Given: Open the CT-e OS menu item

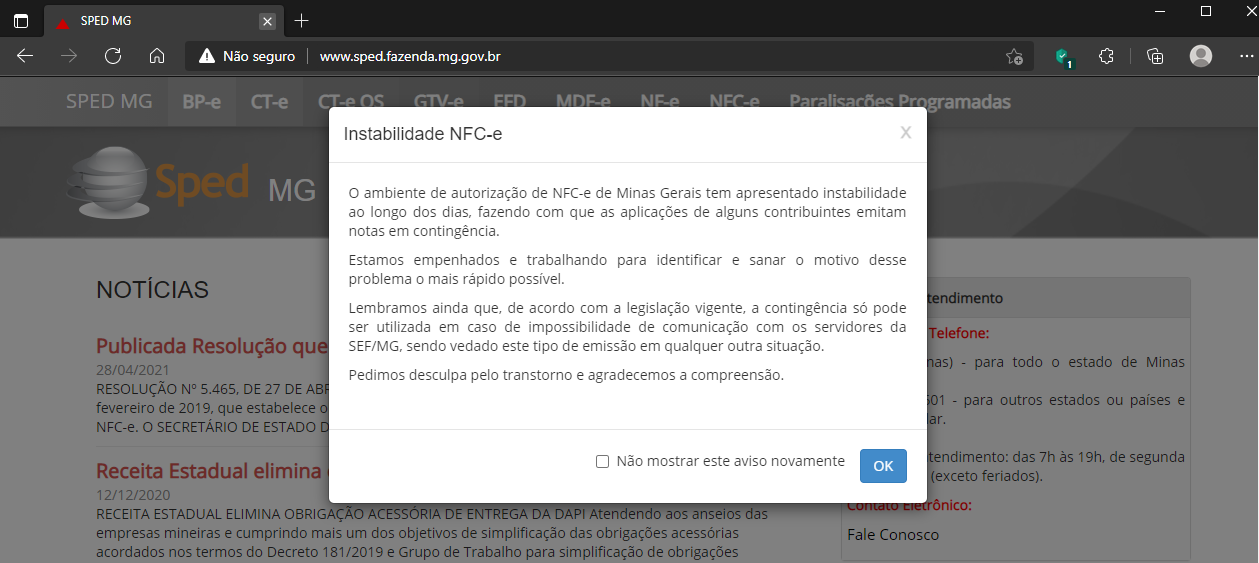Looking at the screenshot, I should pyautogui.click(x=351, y=101).
